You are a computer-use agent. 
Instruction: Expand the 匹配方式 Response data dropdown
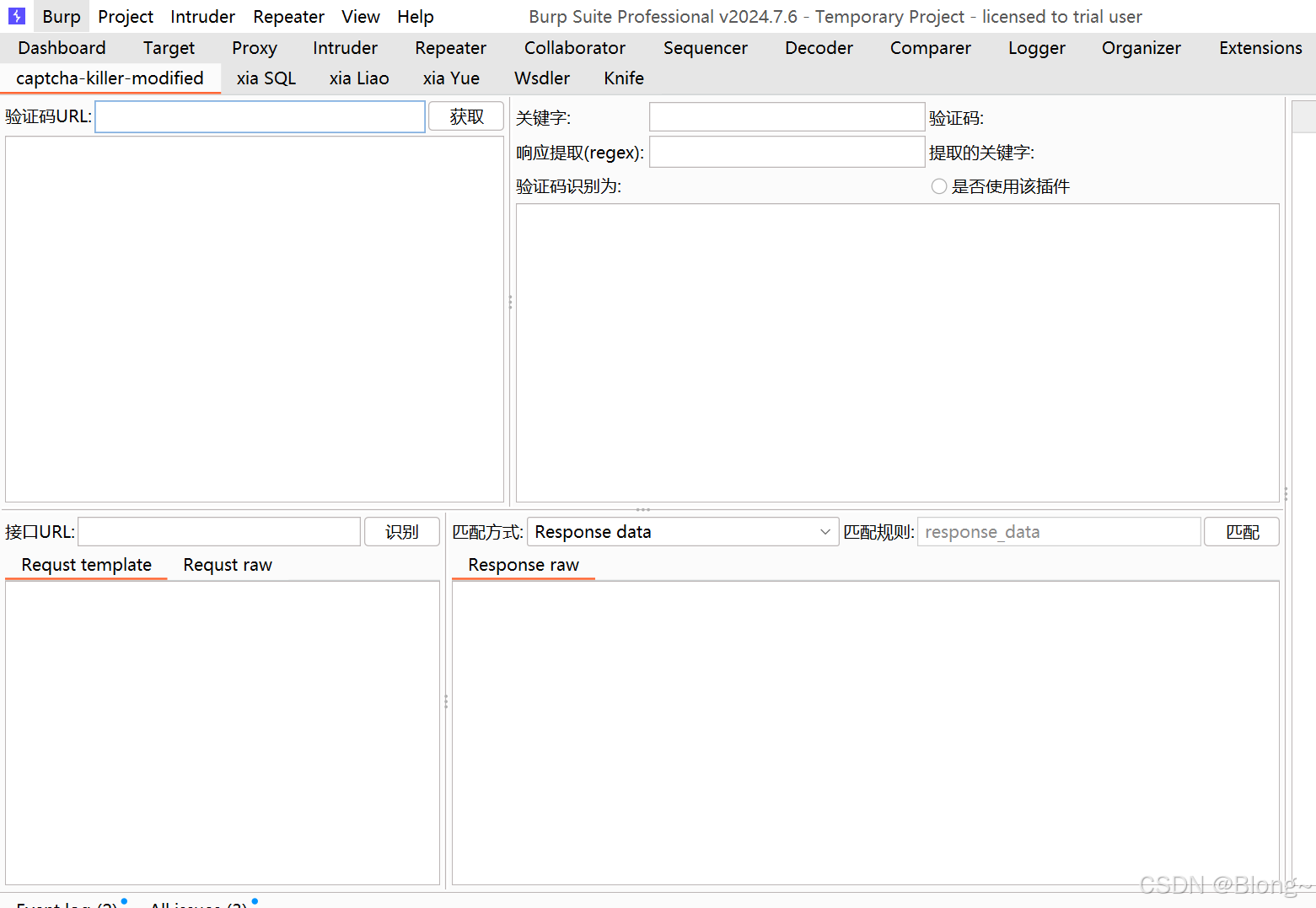[x=683, y=532]
